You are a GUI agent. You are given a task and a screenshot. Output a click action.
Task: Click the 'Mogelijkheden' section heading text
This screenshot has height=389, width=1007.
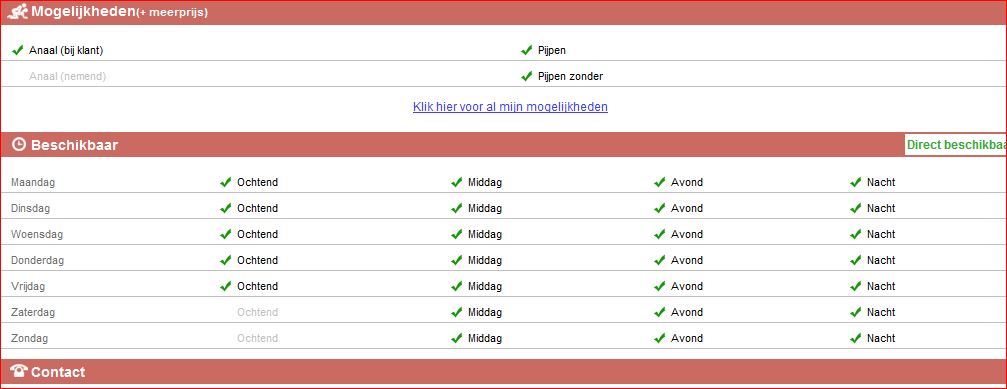pos(83,11)
